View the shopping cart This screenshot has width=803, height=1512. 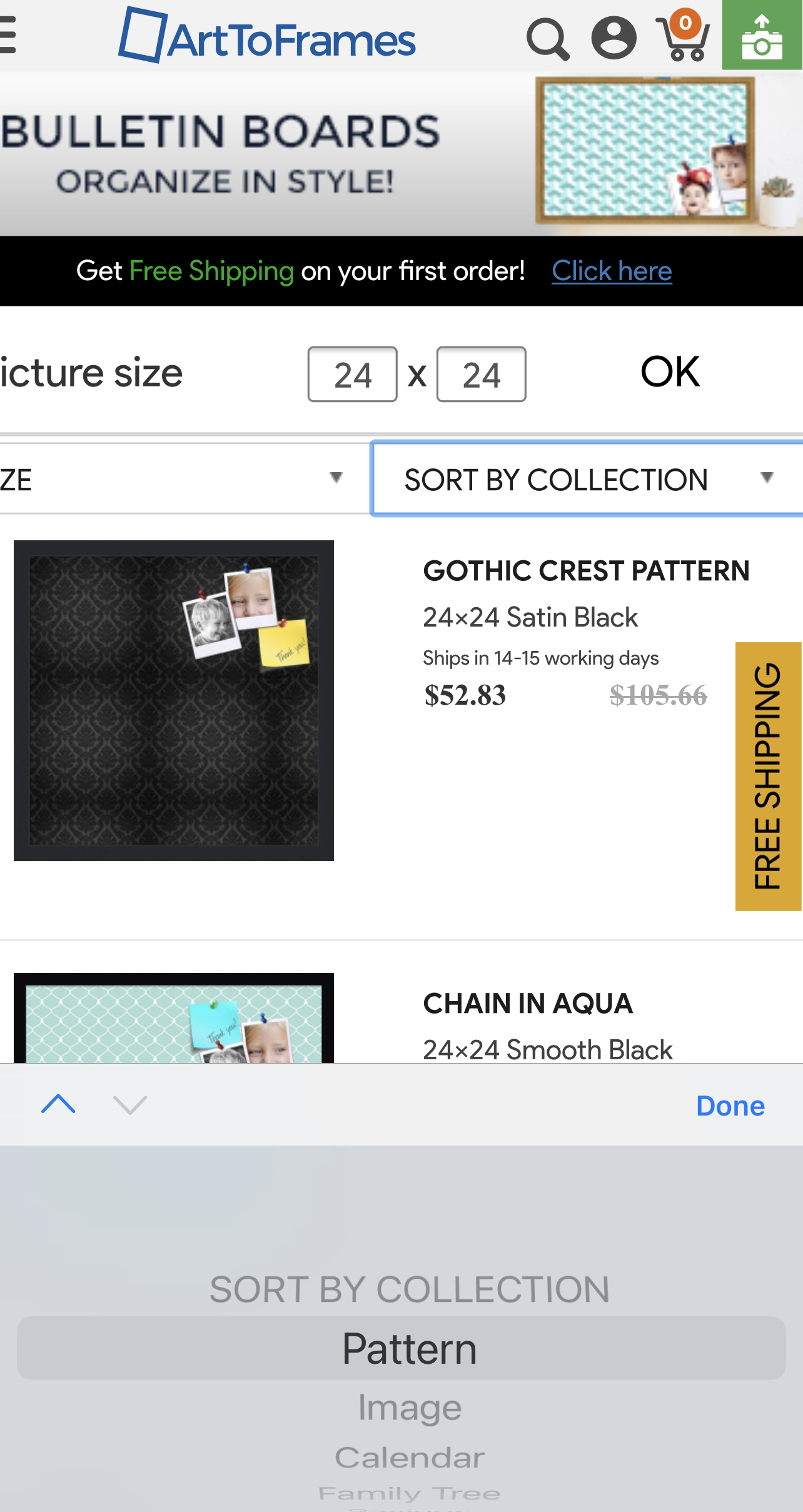tap(683, 38)
